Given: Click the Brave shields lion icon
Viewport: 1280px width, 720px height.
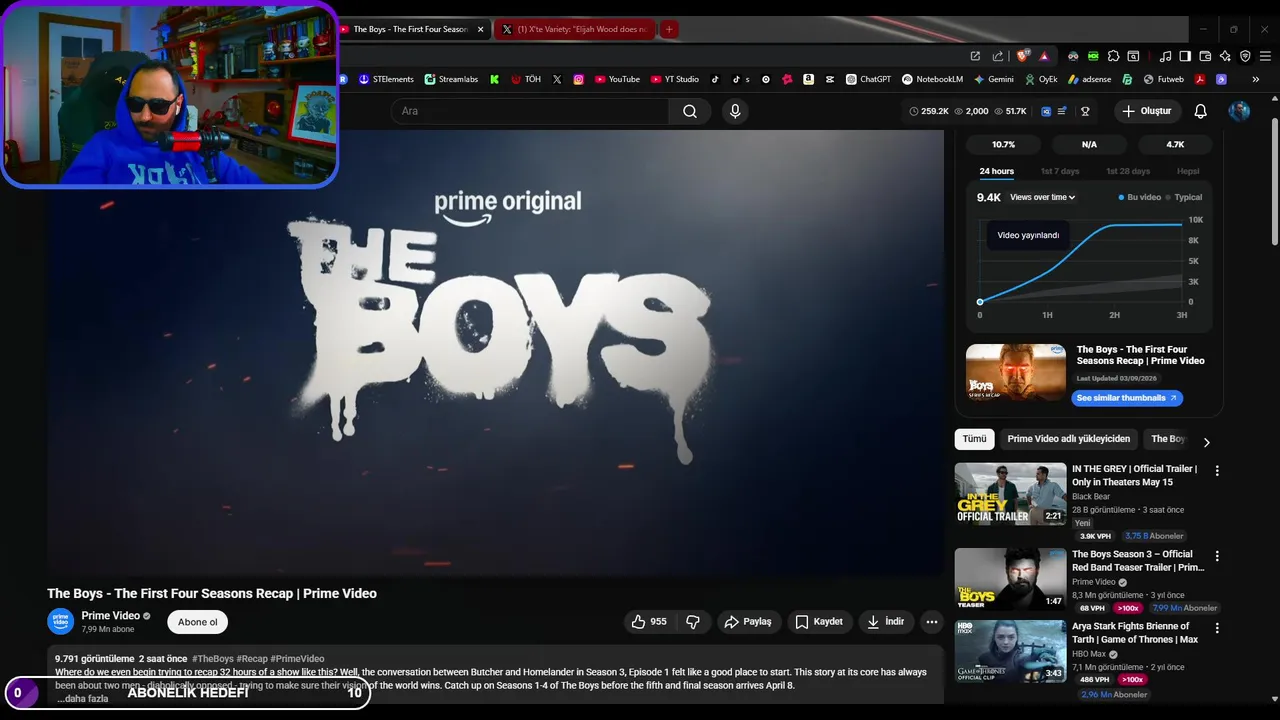Looking at the screenshot, I should pyautogui.click(x=1022, y=56).
